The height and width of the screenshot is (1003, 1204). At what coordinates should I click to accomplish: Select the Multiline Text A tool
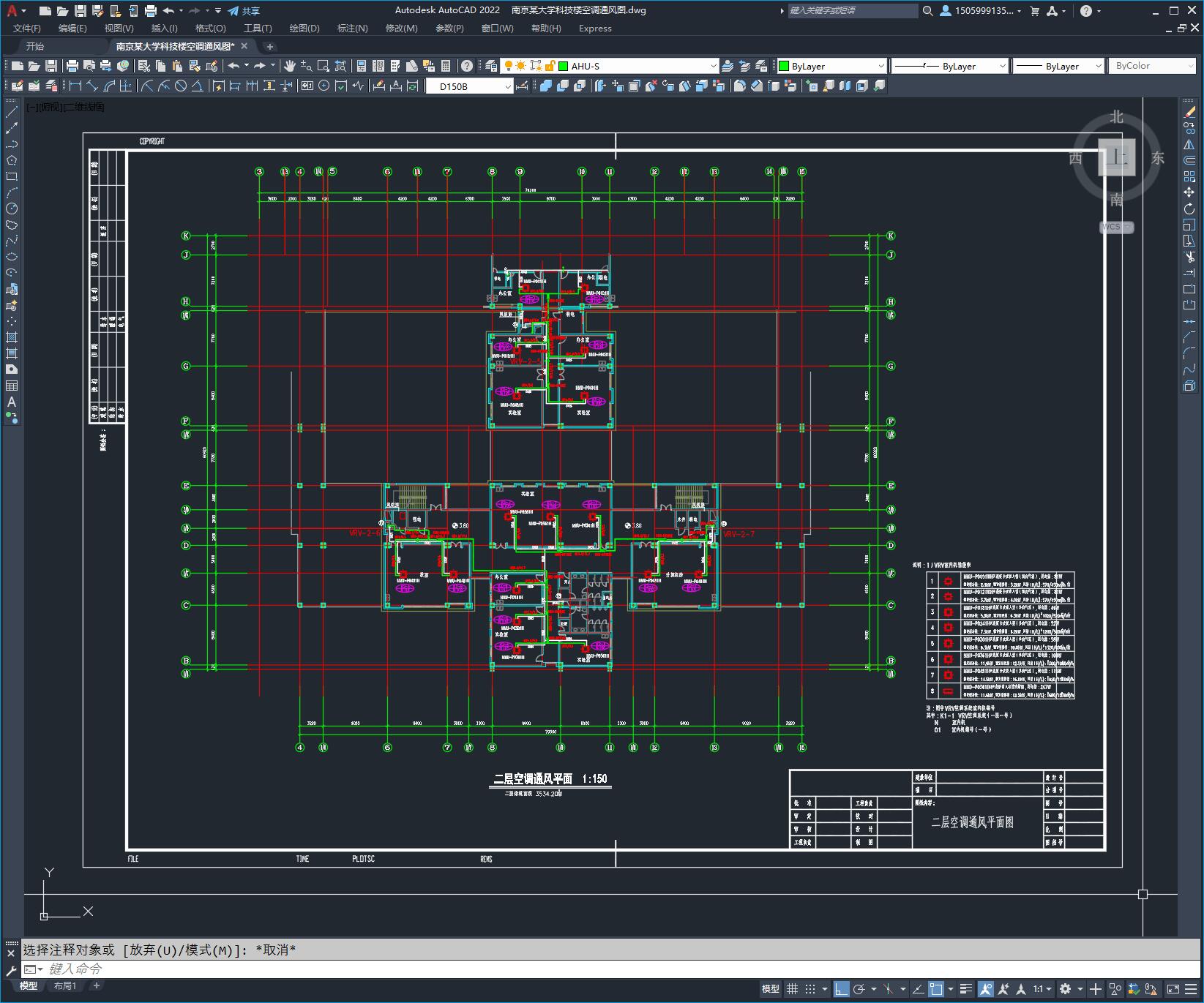(12, 402)
